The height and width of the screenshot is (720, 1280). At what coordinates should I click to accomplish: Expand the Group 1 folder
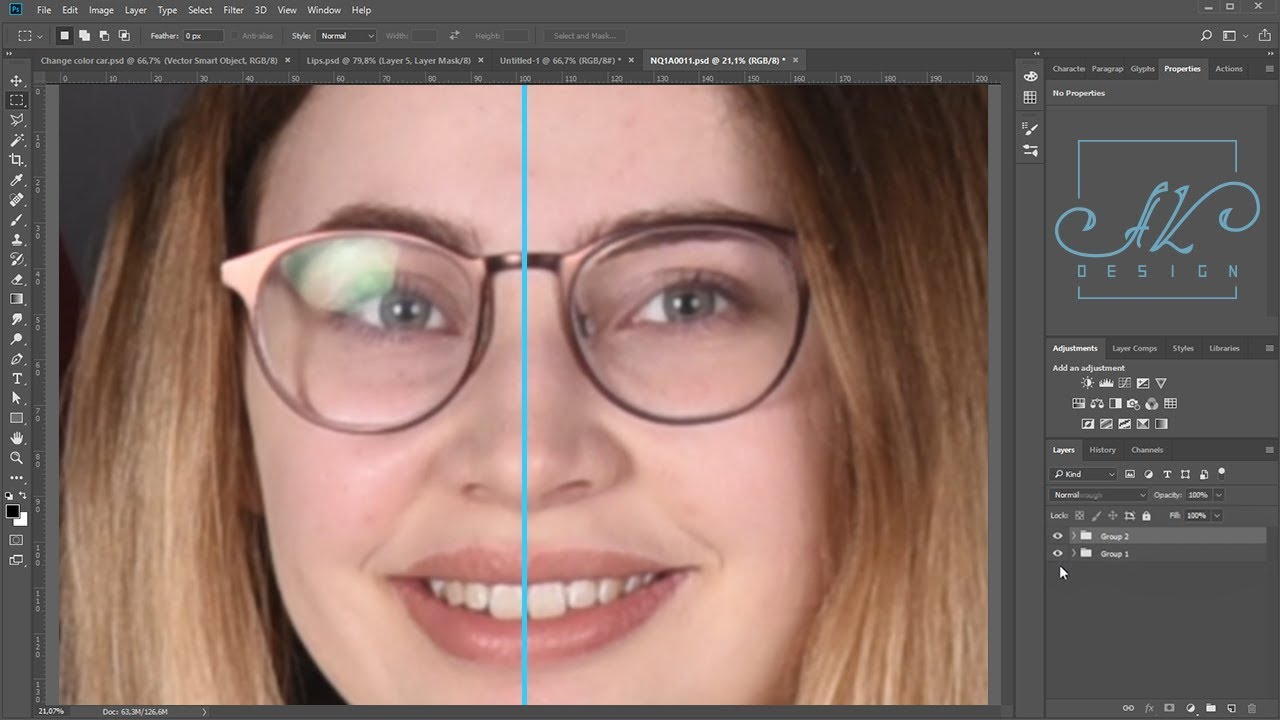(1073, 553)
